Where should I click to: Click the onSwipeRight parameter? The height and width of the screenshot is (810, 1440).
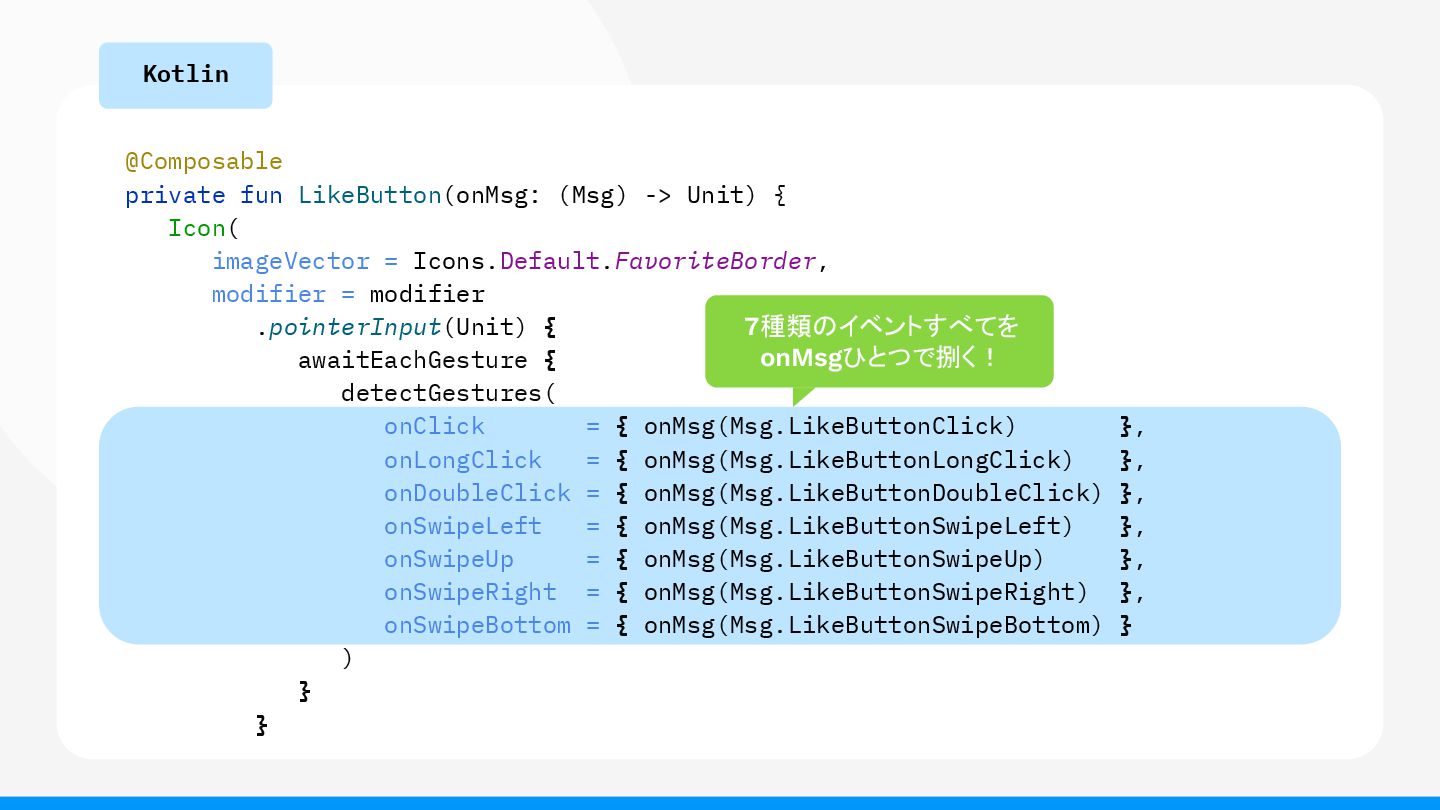point(470,592)
